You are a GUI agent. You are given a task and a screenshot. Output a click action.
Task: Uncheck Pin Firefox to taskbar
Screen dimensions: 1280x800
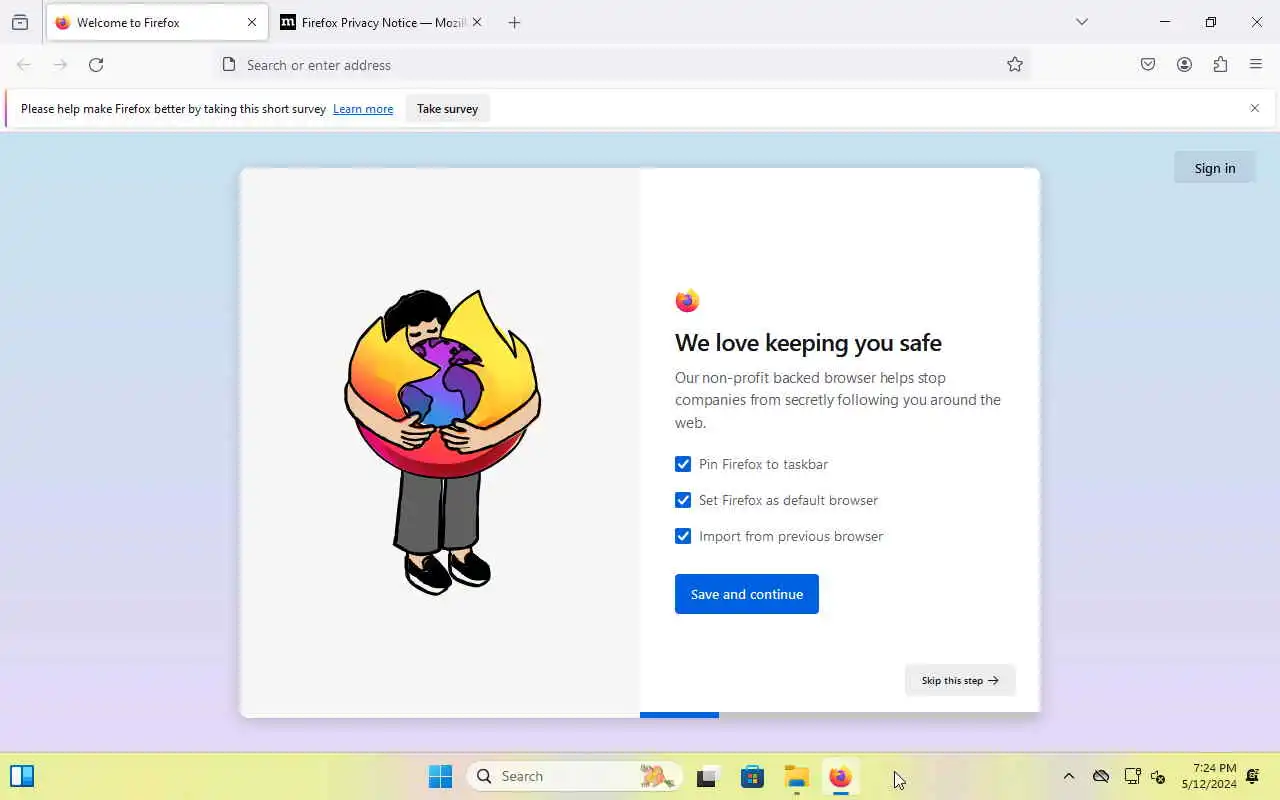tap(683, 464)
